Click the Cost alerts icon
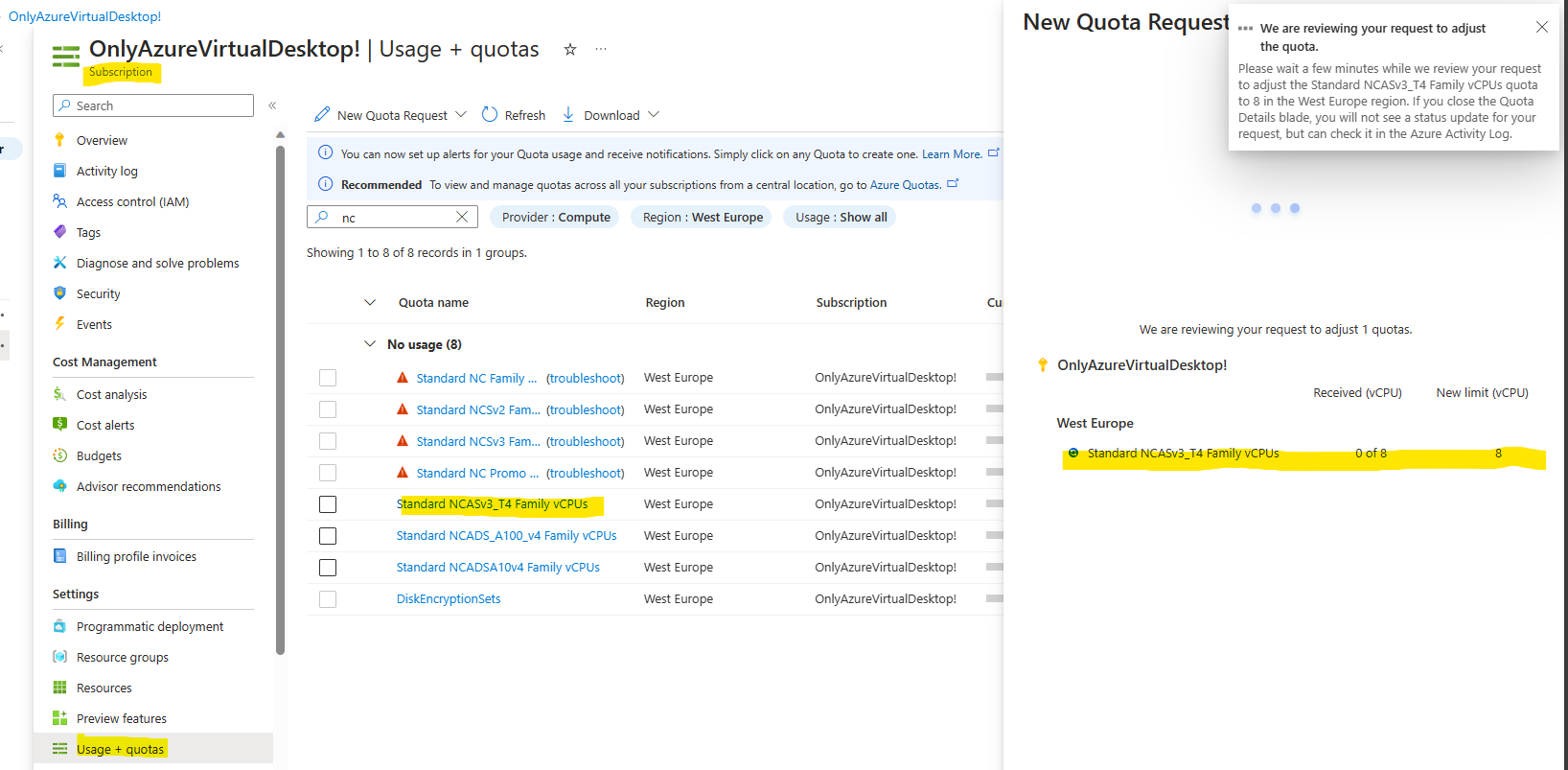This screenshot has height=770, width=1568. click(59, 425)
